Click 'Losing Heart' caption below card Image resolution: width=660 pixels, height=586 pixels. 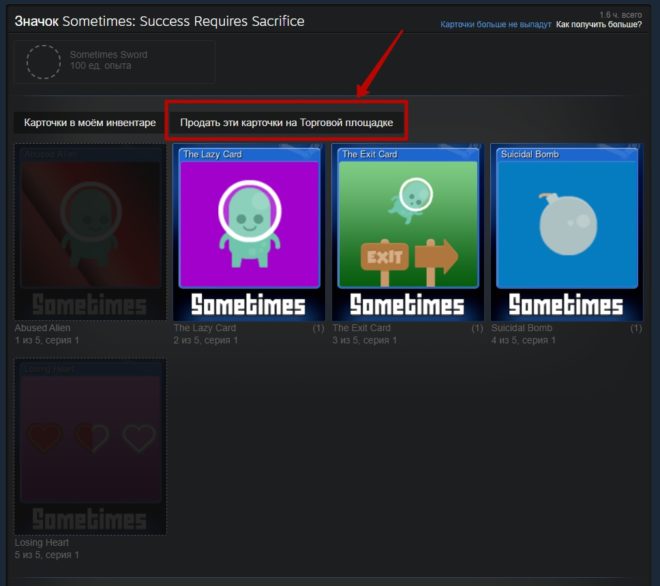coord(42,543)
